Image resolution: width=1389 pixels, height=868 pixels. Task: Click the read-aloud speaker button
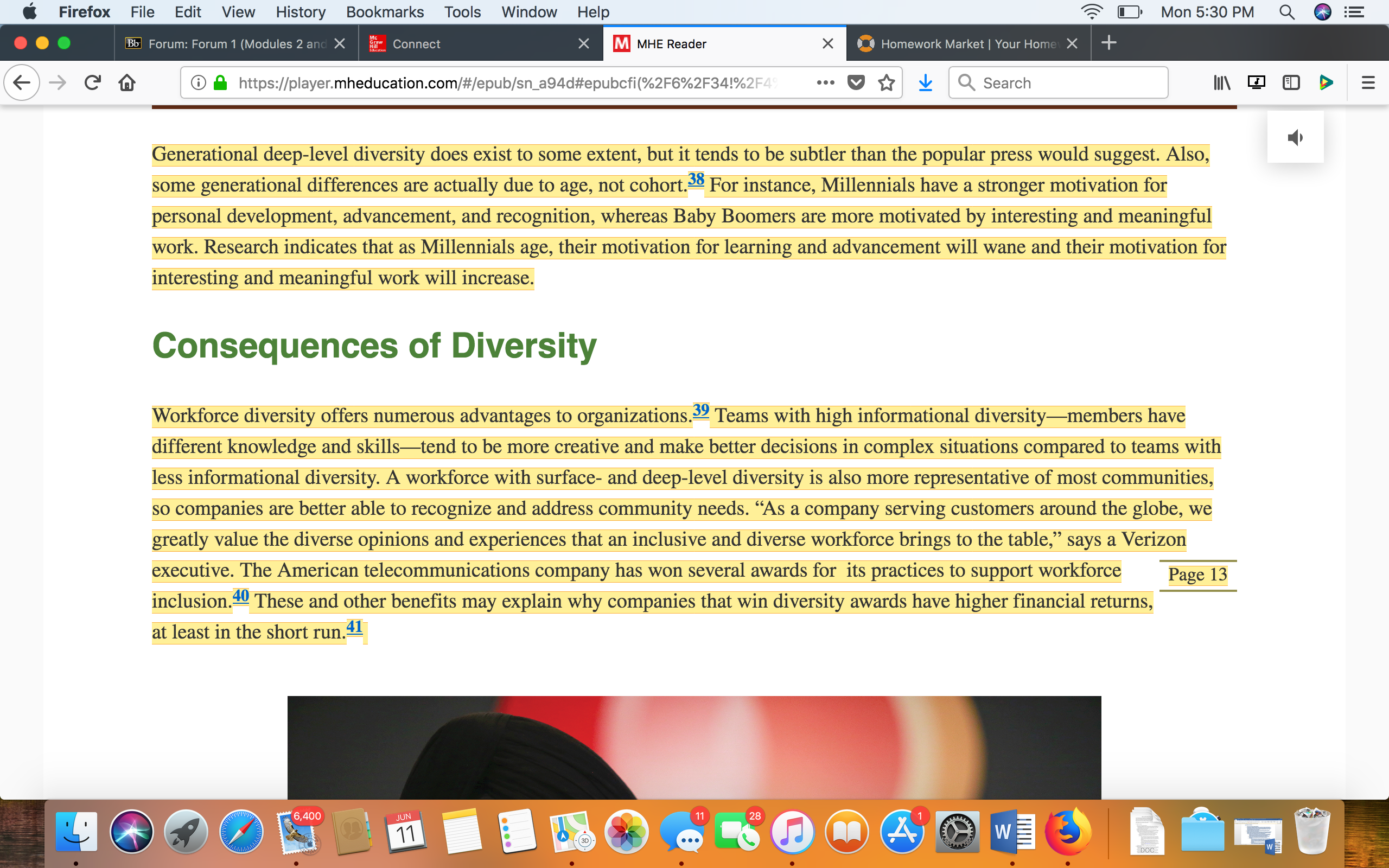click(1296, 137)
